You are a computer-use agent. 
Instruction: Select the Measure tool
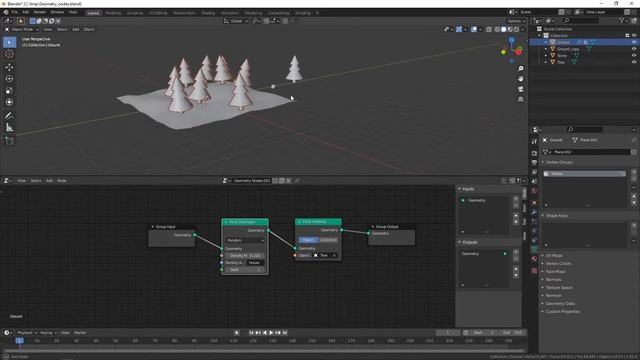(9, 128)
